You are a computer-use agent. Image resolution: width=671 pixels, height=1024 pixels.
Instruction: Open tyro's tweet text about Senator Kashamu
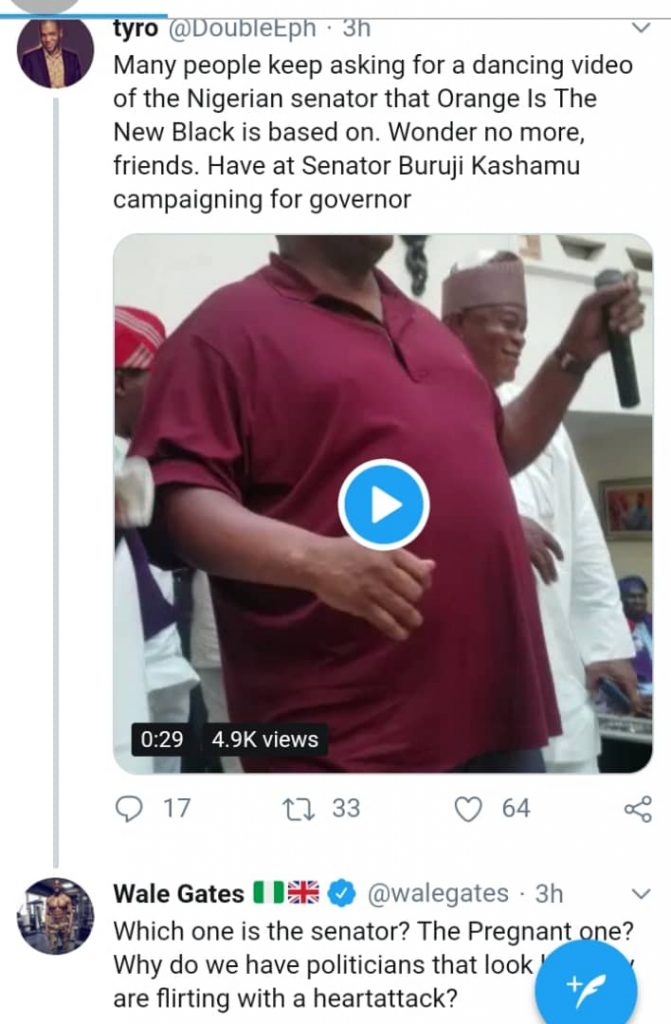(x=372, y=132)
